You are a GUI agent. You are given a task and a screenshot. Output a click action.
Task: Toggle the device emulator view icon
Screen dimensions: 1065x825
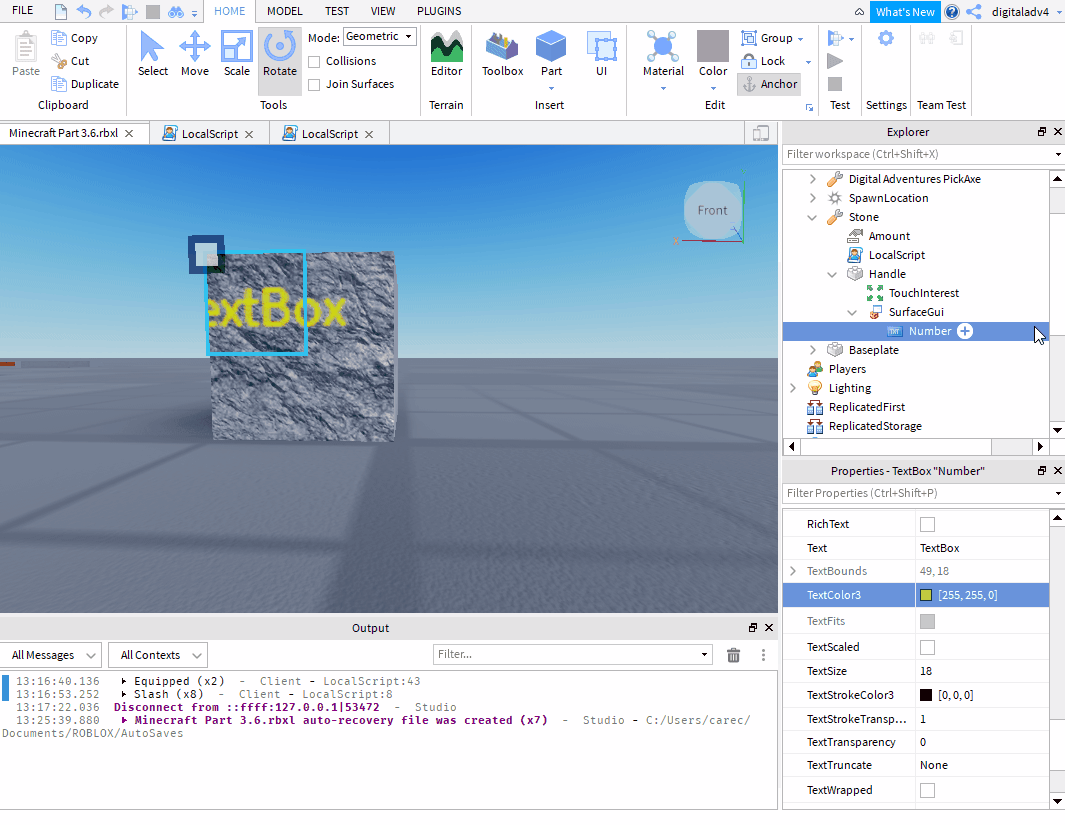[x=761, y=133]
